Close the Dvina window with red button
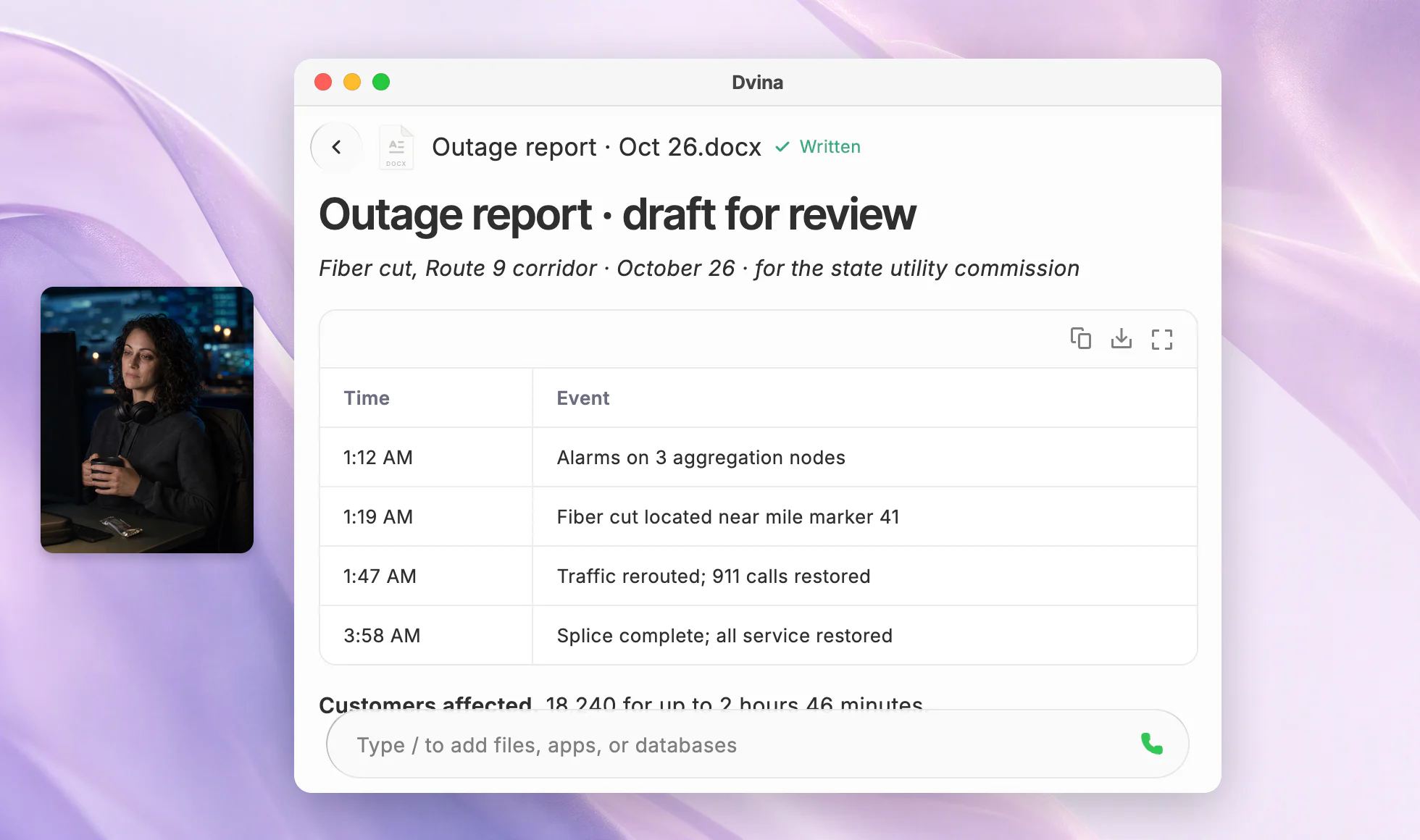 point(323,82)
